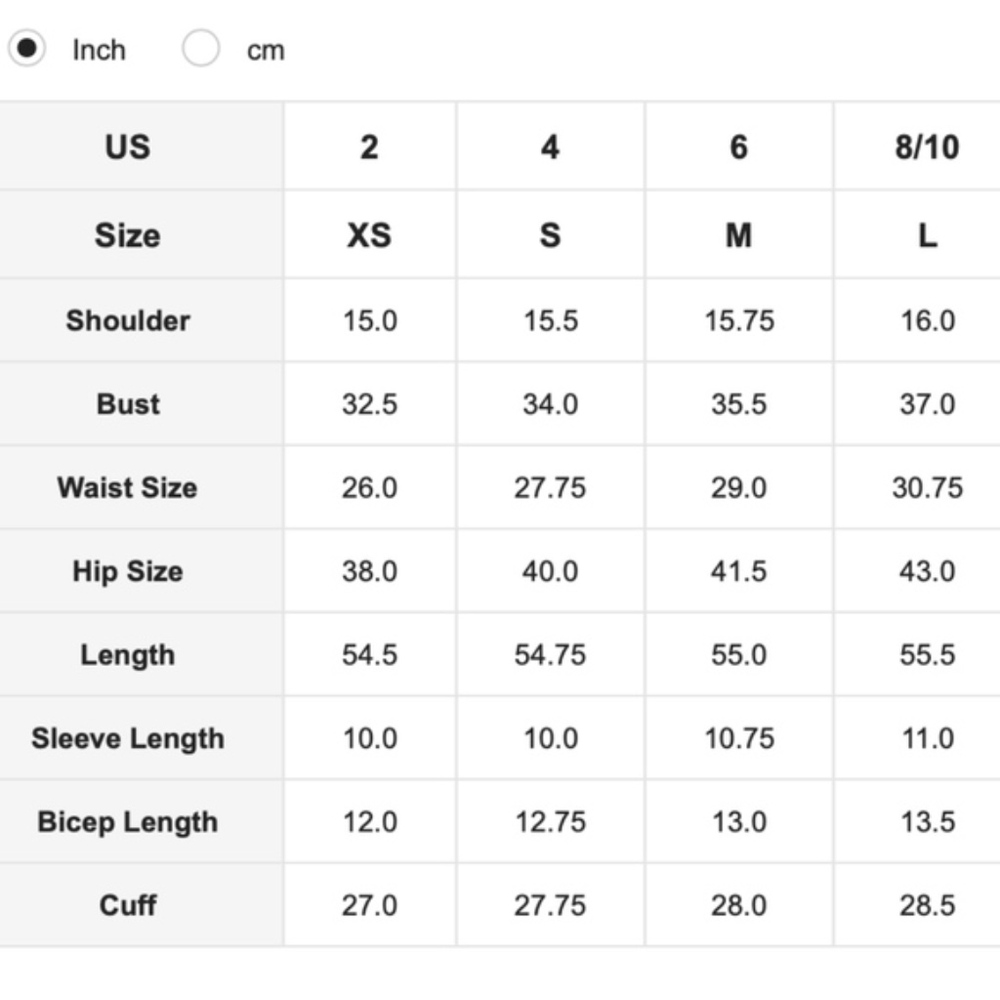
Task: Click the M size column header
Action: point(739,235)
